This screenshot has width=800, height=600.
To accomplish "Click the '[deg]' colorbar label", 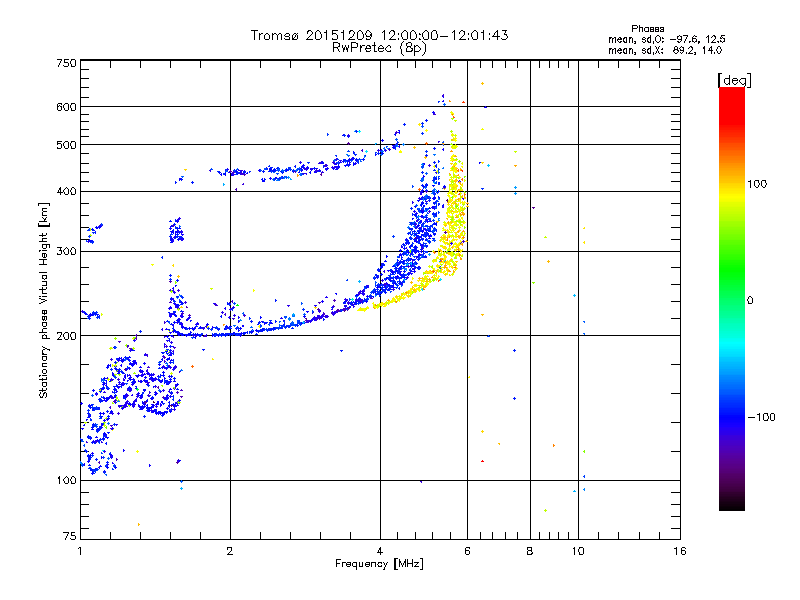I will [x=734, y=80].
